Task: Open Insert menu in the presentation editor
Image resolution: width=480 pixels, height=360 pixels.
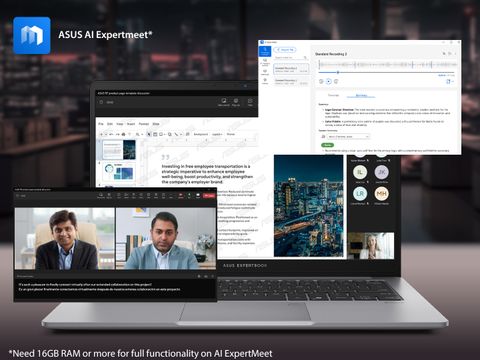Action: click(131, 124)
